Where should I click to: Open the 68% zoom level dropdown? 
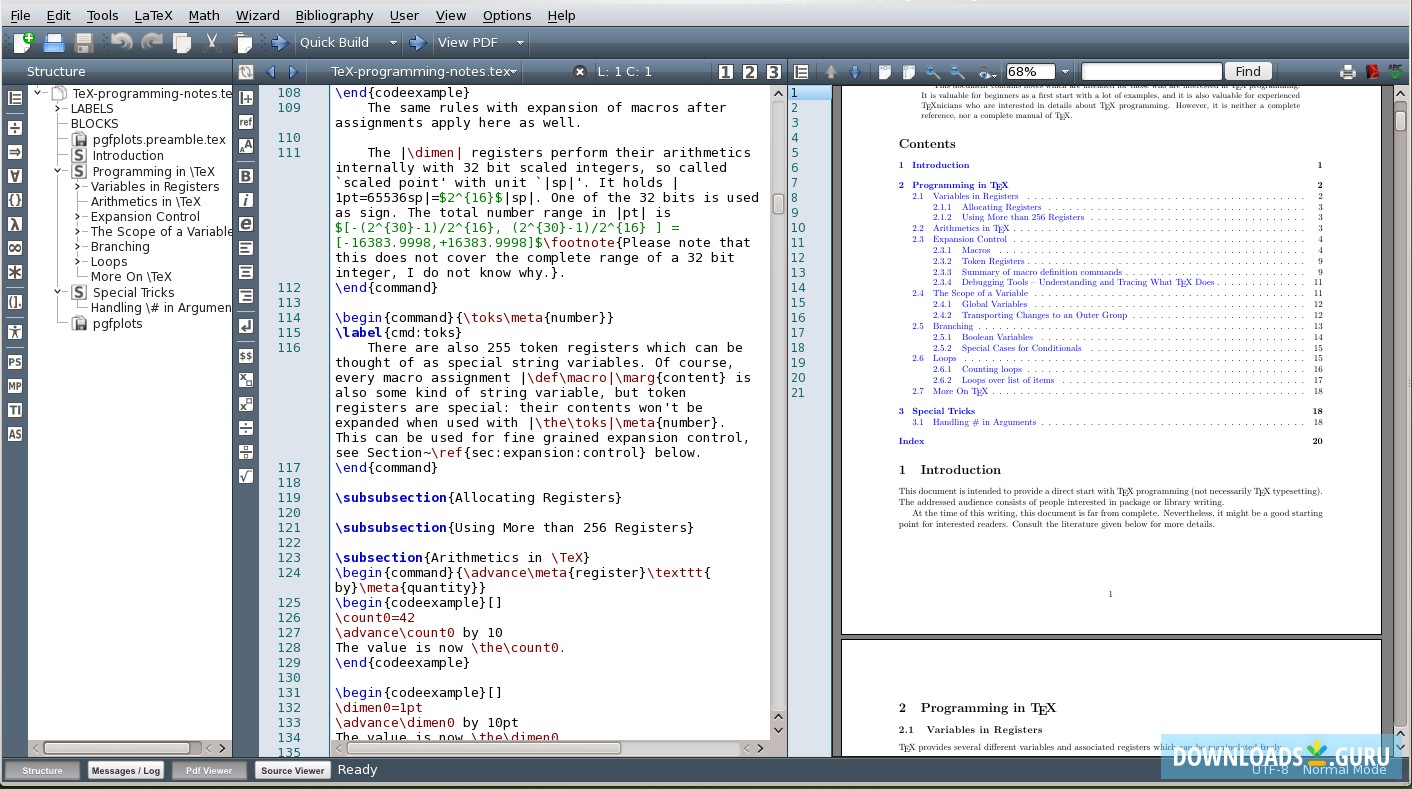(x=1065, y=72)
